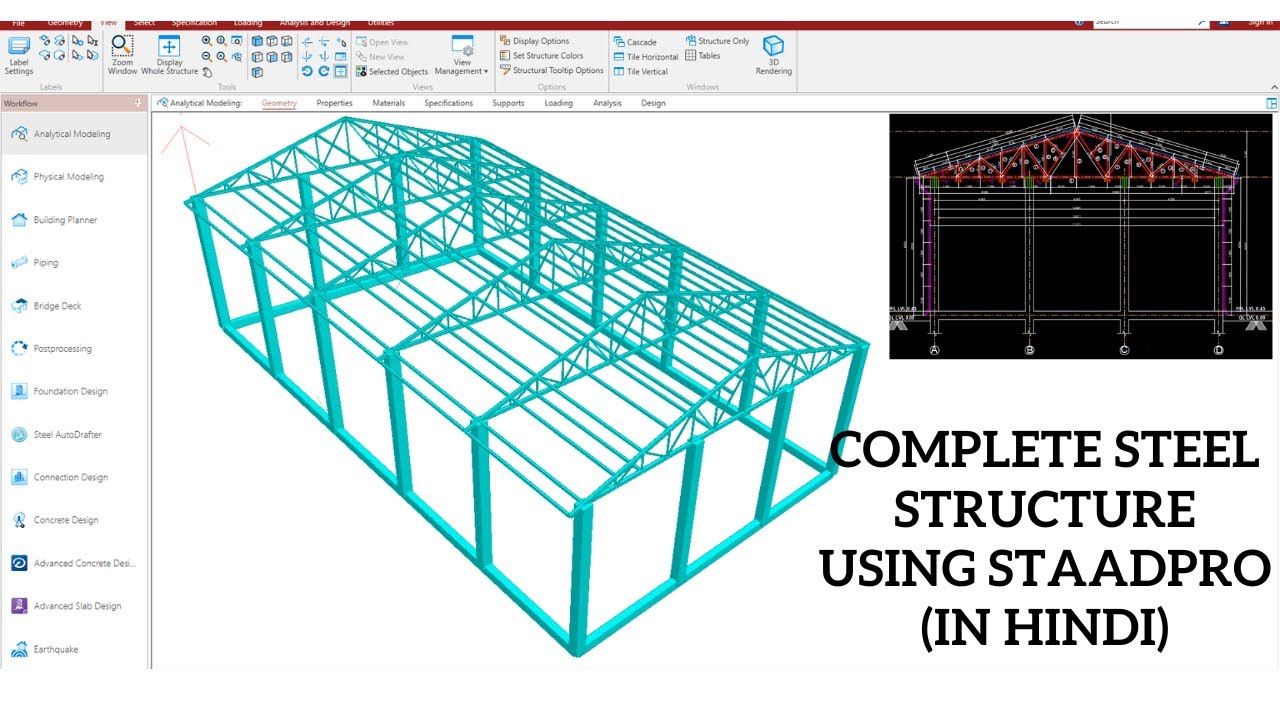Click the CAD truss drawing thumbnail
The image size is (1280, 720).
pos(1080,236)
